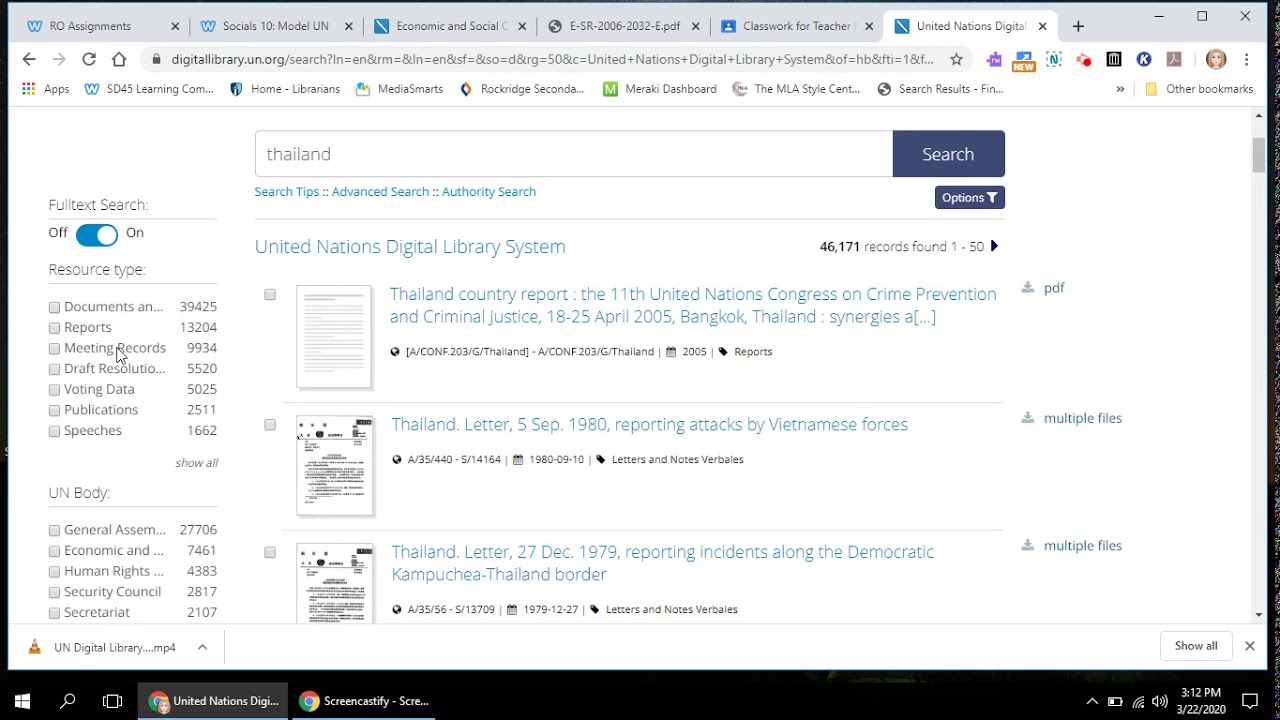Click the browser Forward arrow

click(59, 59)
